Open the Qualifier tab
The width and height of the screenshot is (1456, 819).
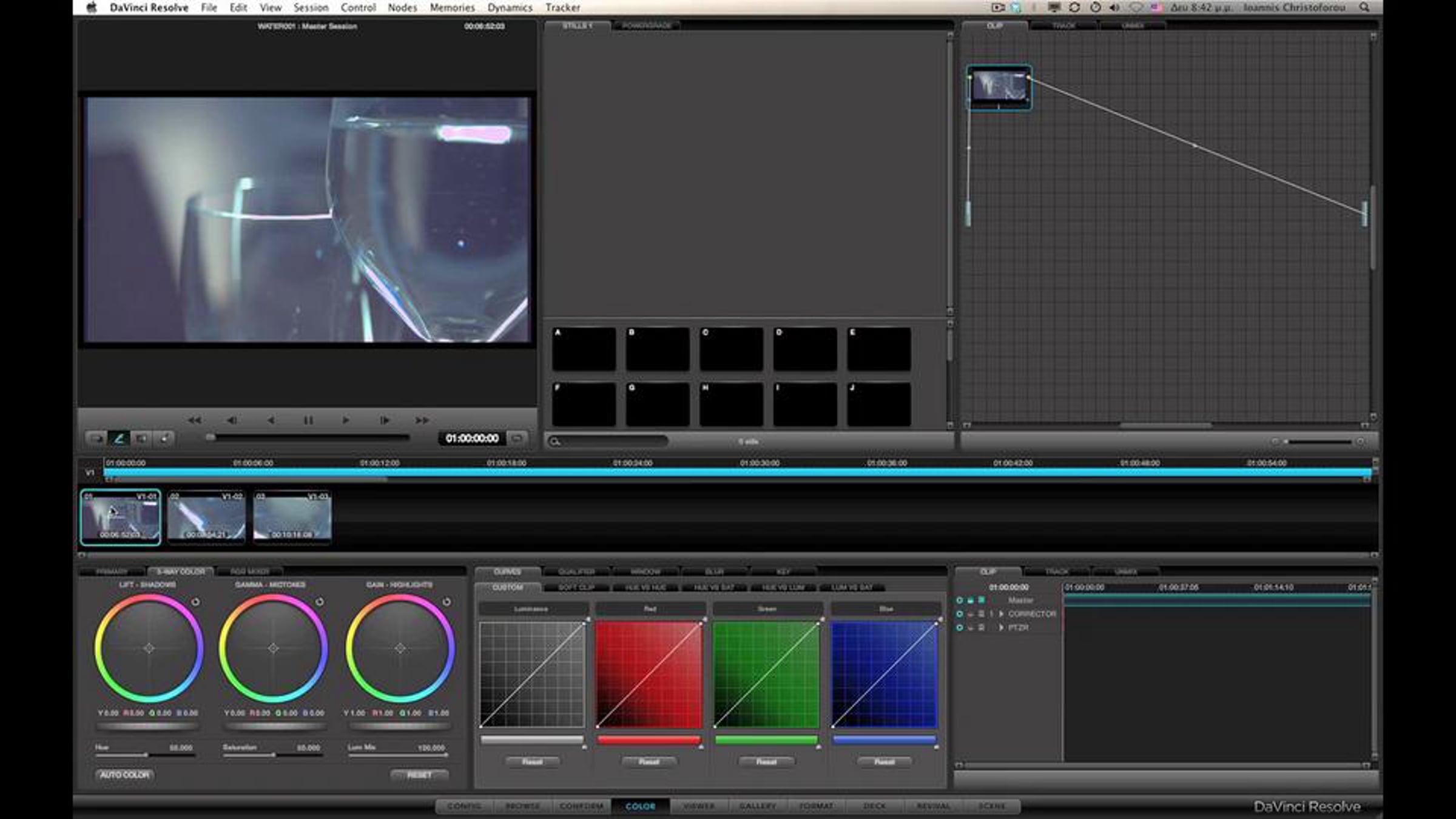576,571
